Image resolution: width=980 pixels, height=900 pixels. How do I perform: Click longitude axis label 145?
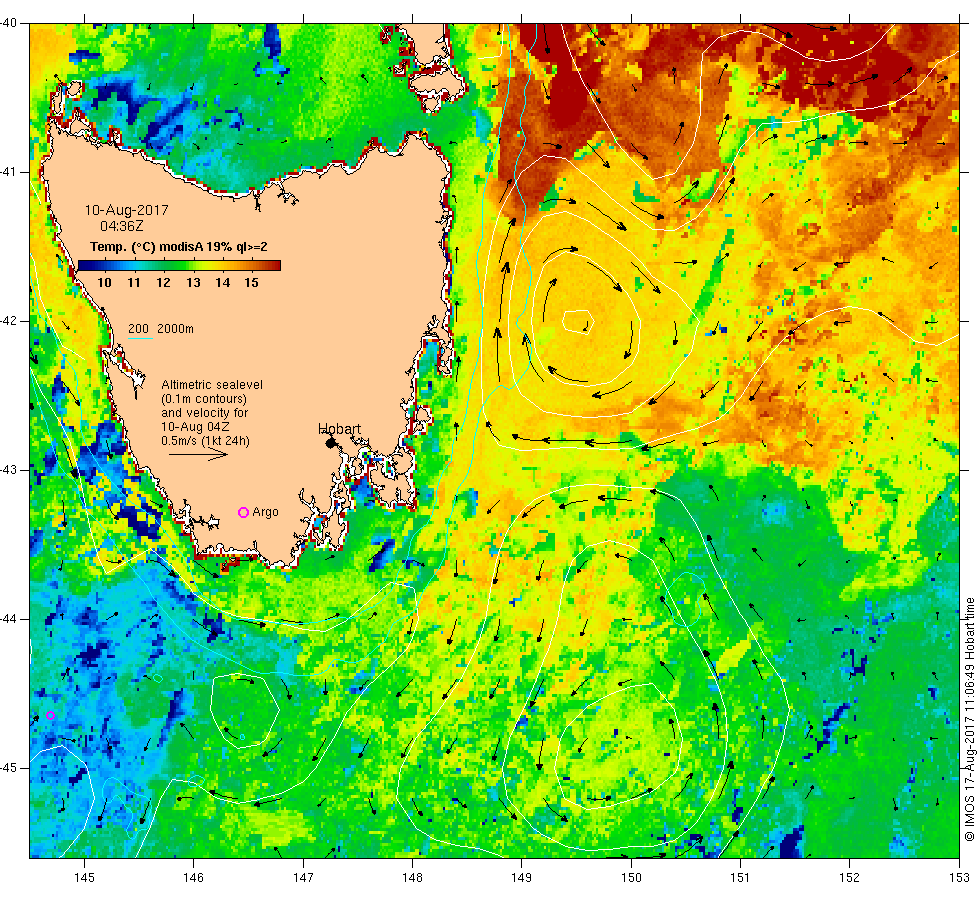[x=84, y=878]
